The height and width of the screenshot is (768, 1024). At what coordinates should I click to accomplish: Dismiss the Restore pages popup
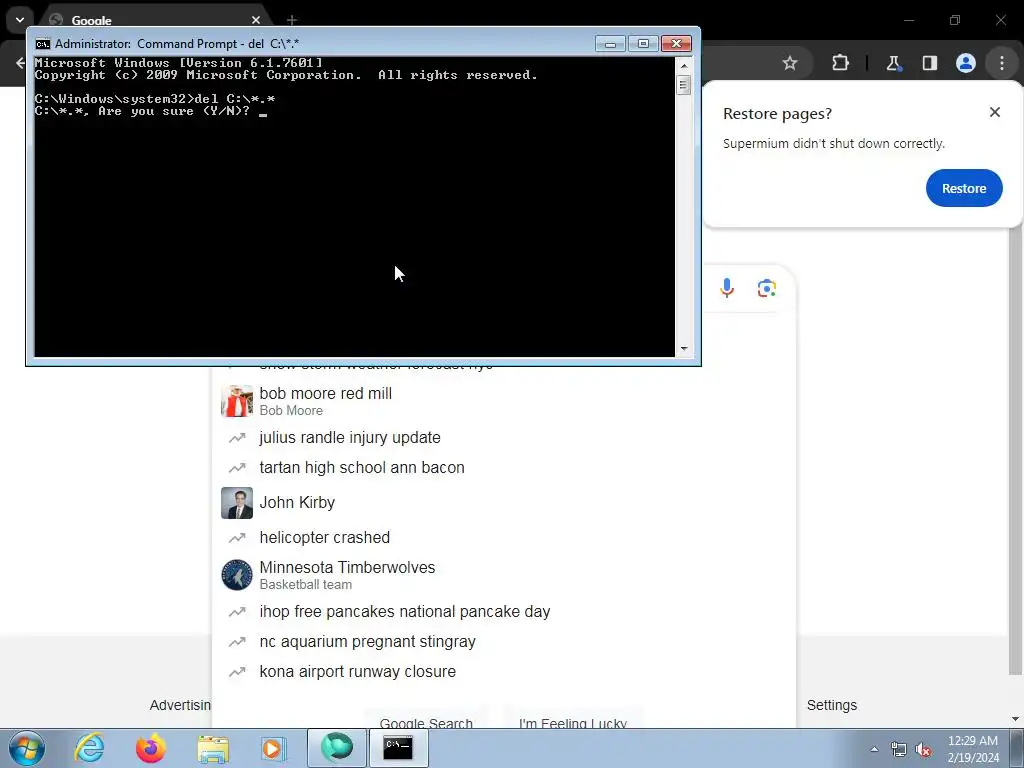(995, 112)
